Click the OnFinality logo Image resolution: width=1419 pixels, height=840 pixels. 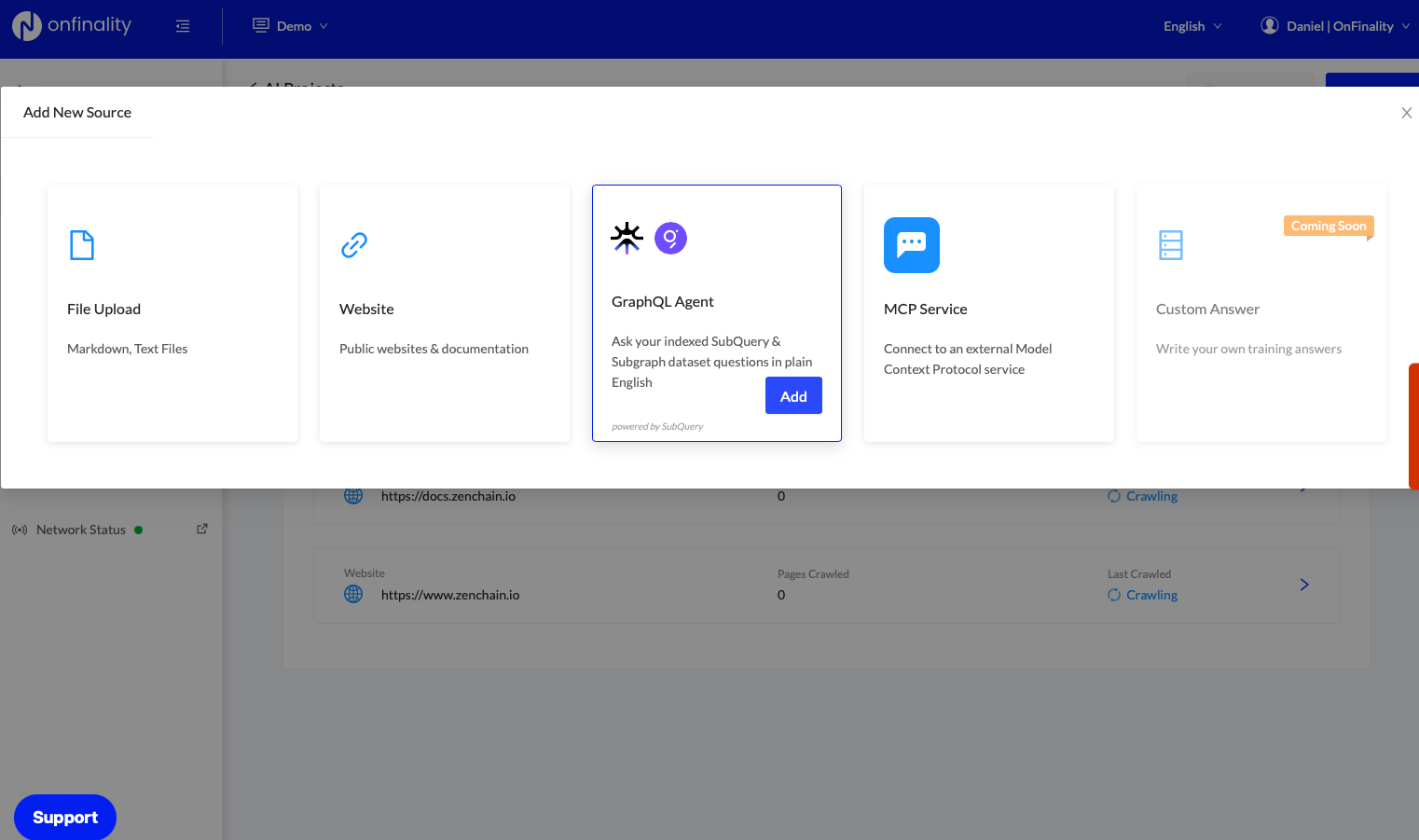tap(72, 25)
